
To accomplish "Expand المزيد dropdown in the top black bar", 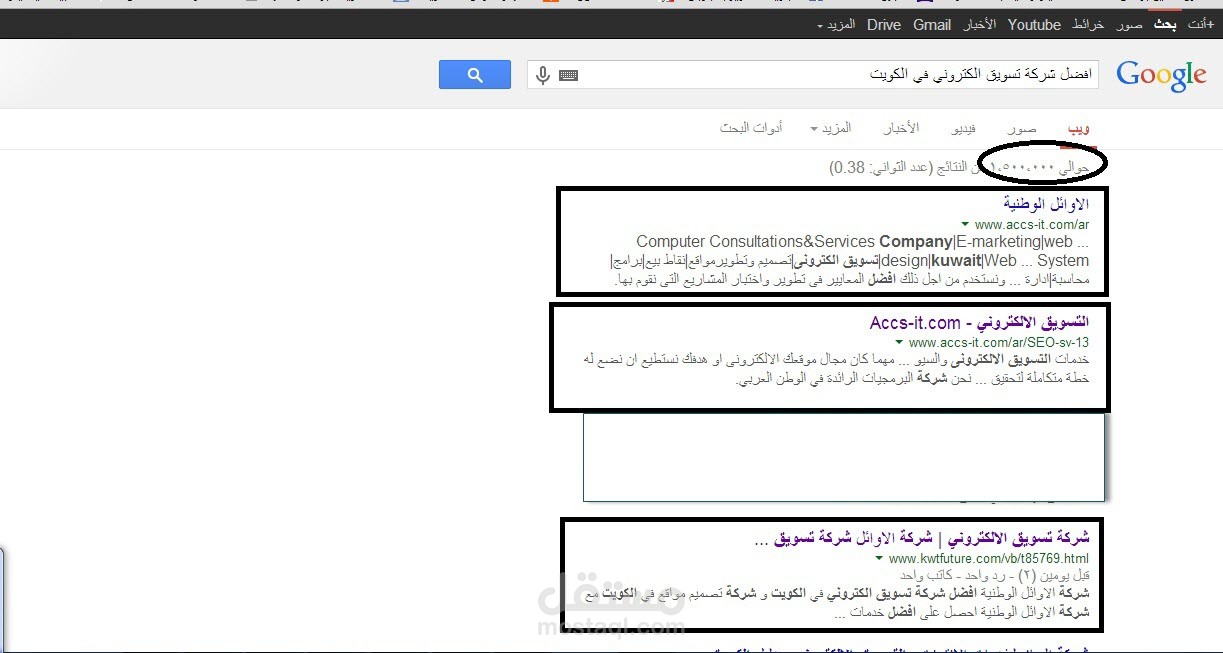I will (x=837, y=25).
